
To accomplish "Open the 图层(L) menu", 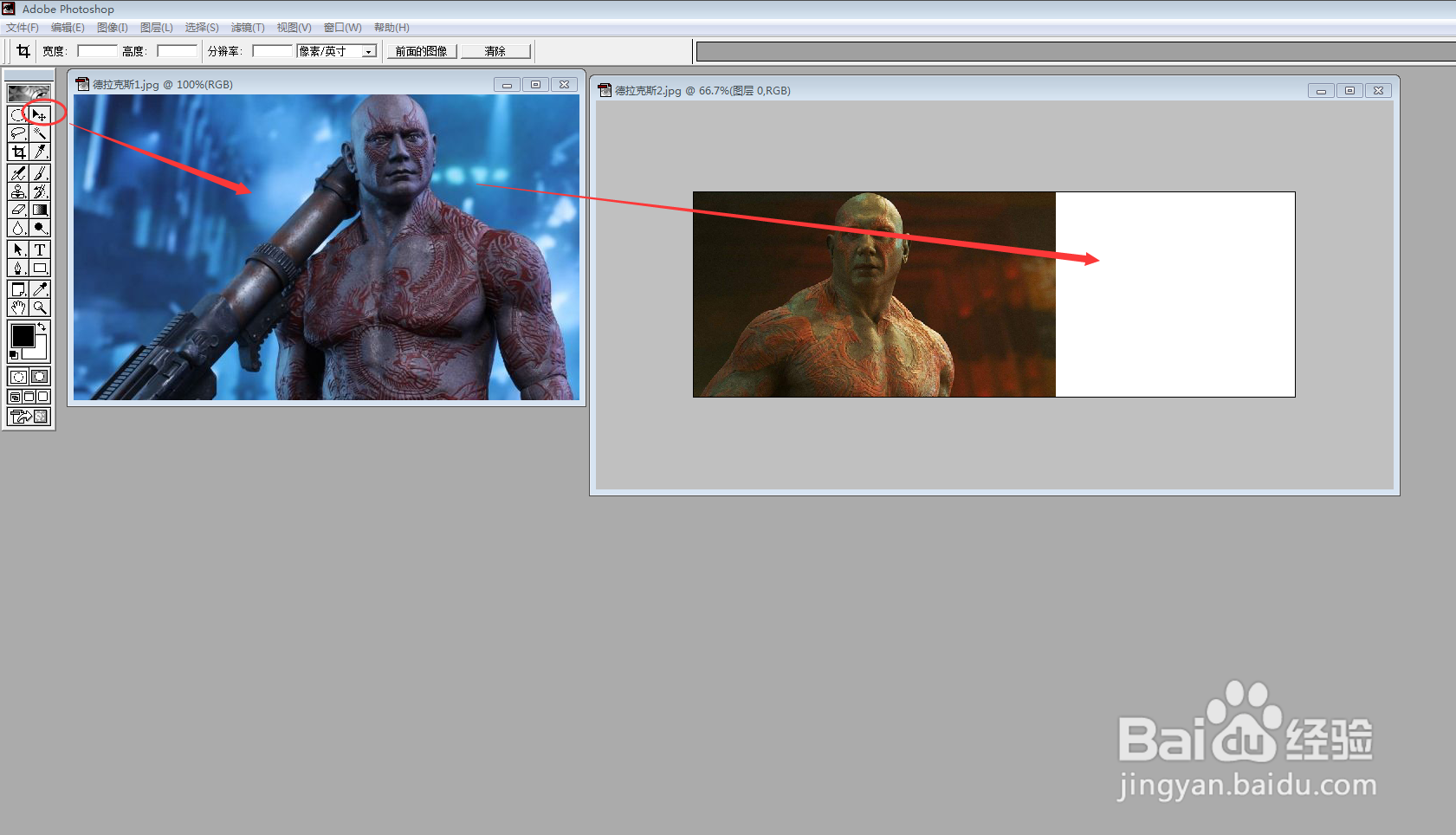I will pyautogui.click(x=157, y=28).
